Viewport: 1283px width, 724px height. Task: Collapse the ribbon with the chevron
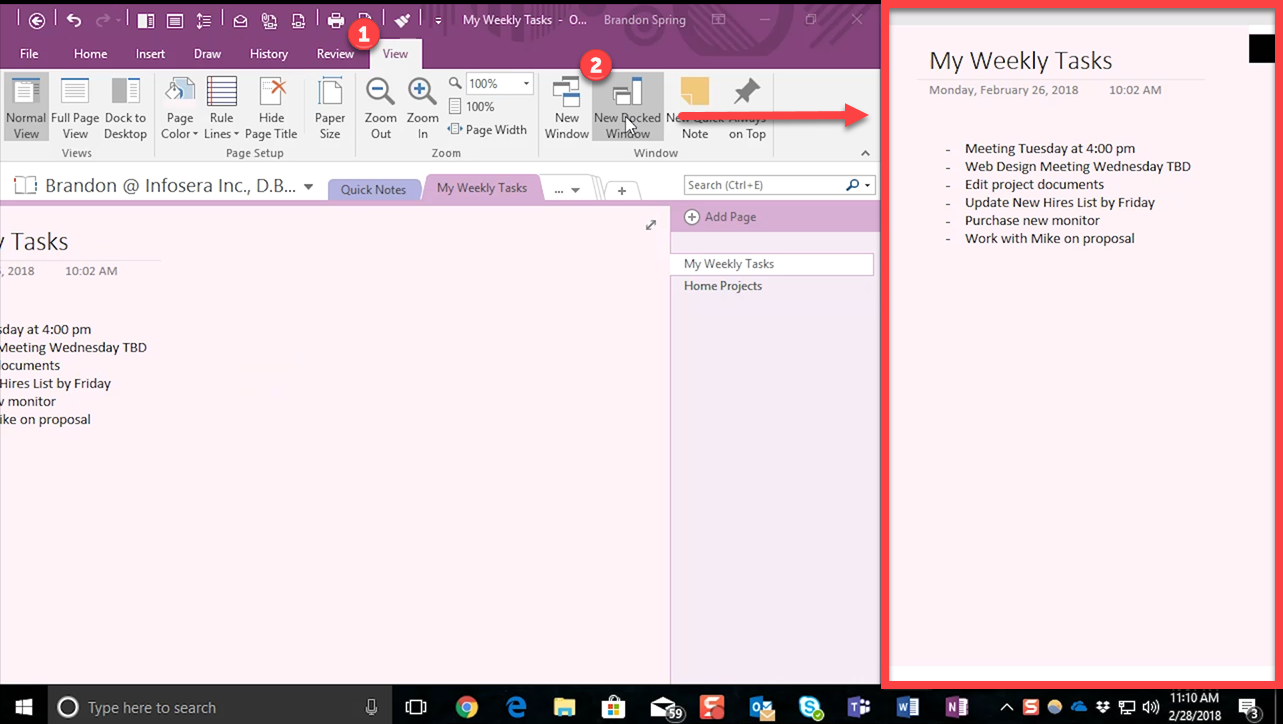865,153
